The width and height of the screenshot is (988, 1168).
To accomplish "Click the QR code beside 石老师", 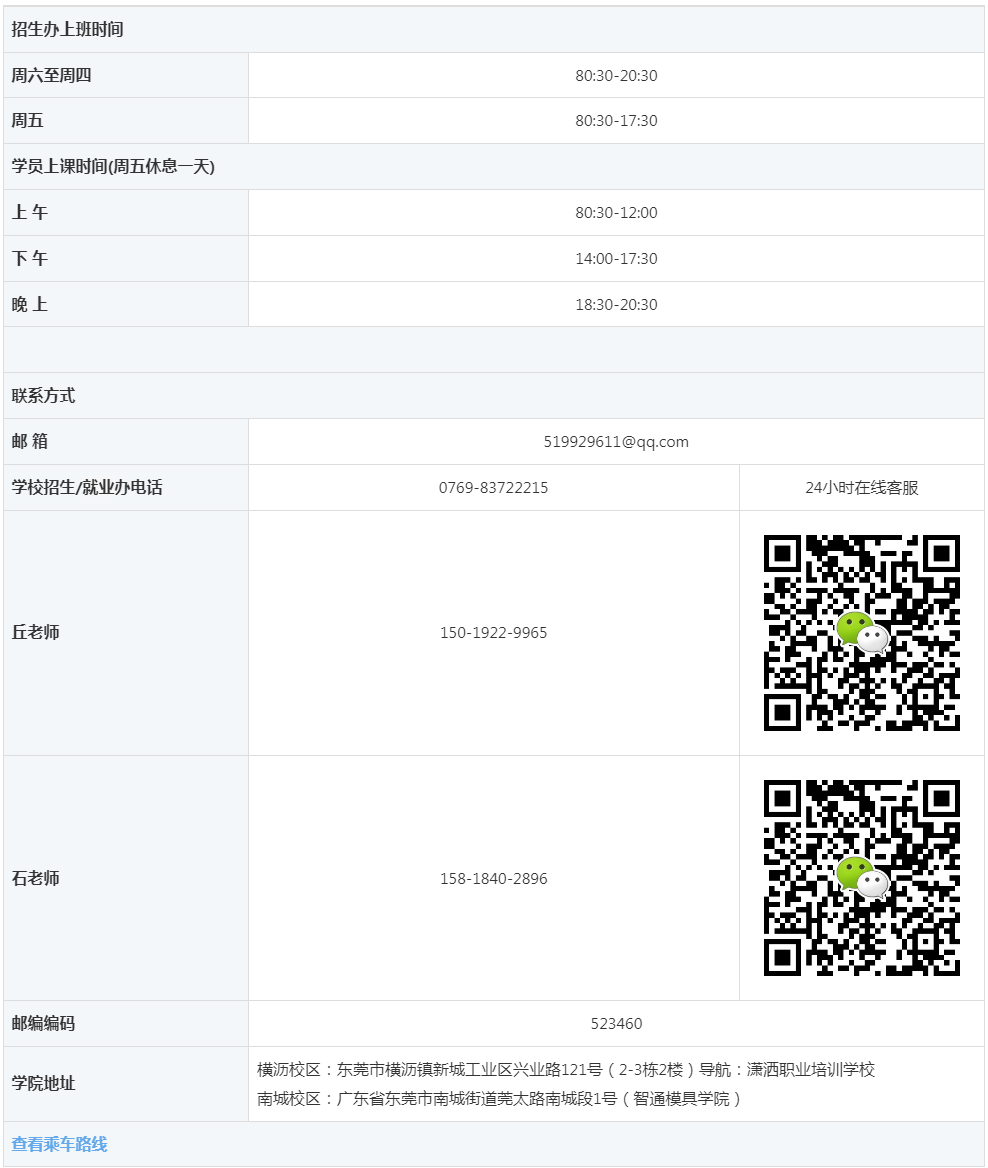I will point(861,877).
